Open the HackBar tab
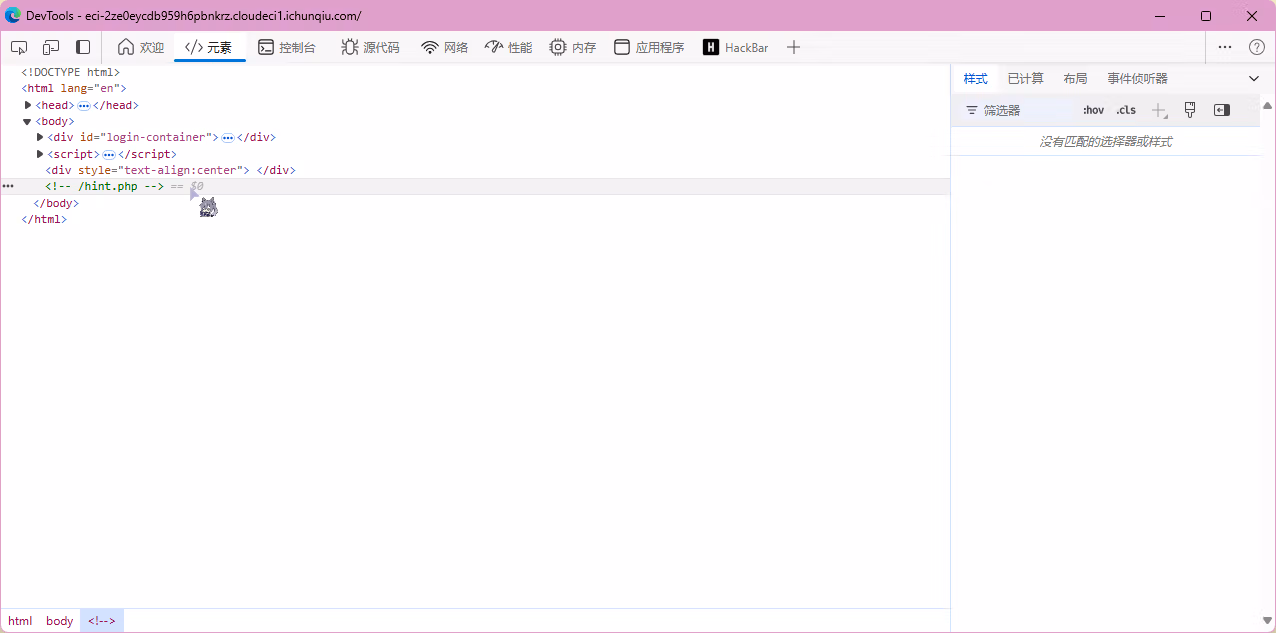 click(x=736, y=47)
